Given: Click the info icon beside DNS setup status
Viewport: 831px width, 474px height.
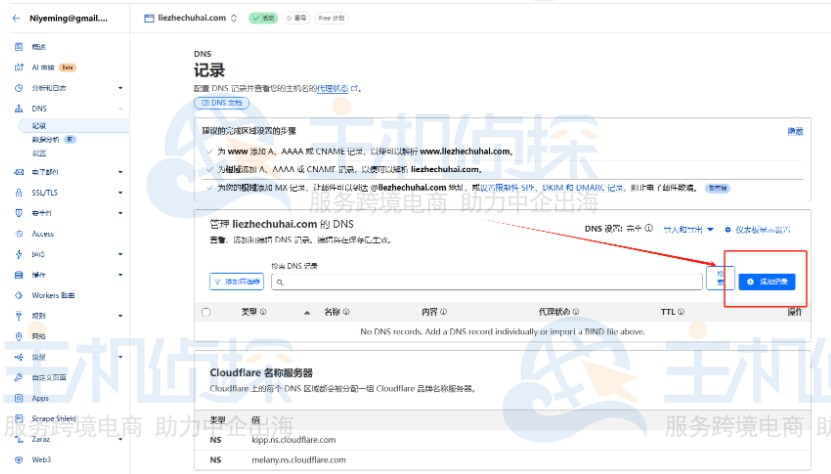Looking at the screenshot, I should (x=649, y=229).
